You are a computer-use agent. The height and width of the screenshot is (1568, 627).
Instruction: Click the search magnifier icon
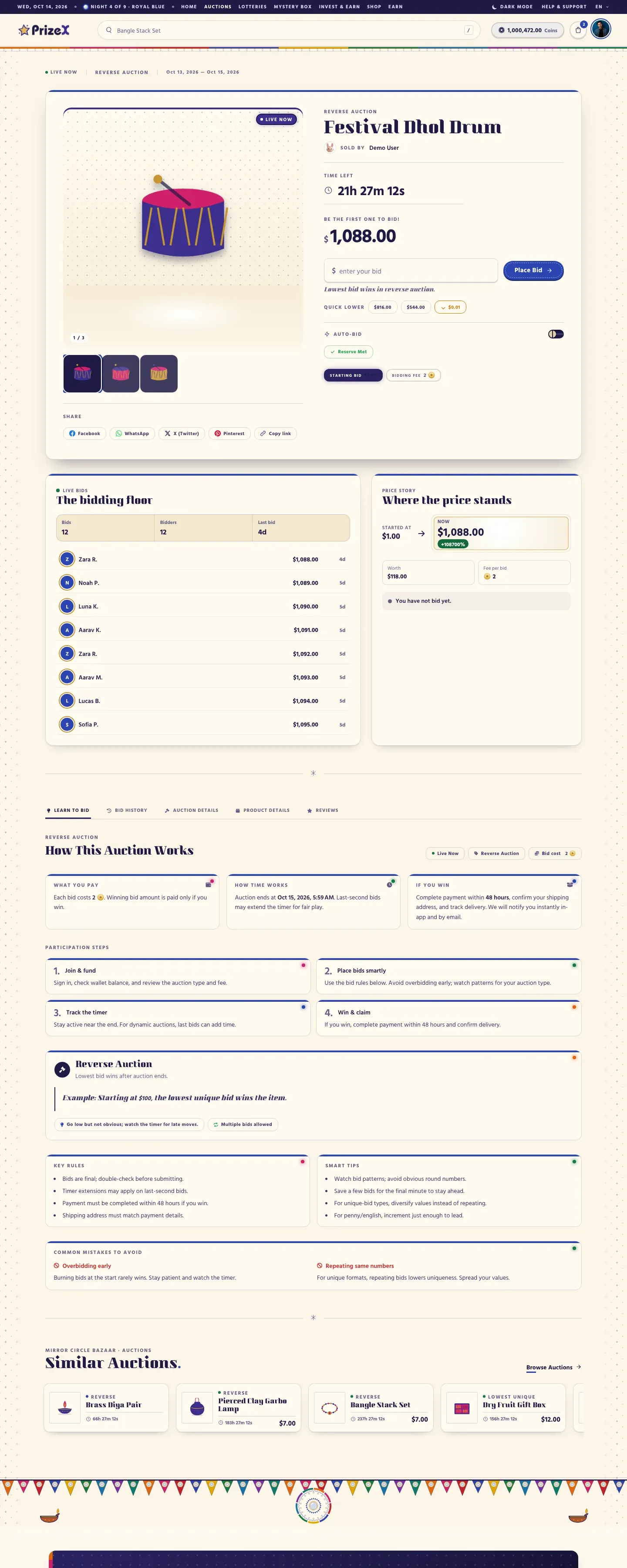click(x=109, y=30)
